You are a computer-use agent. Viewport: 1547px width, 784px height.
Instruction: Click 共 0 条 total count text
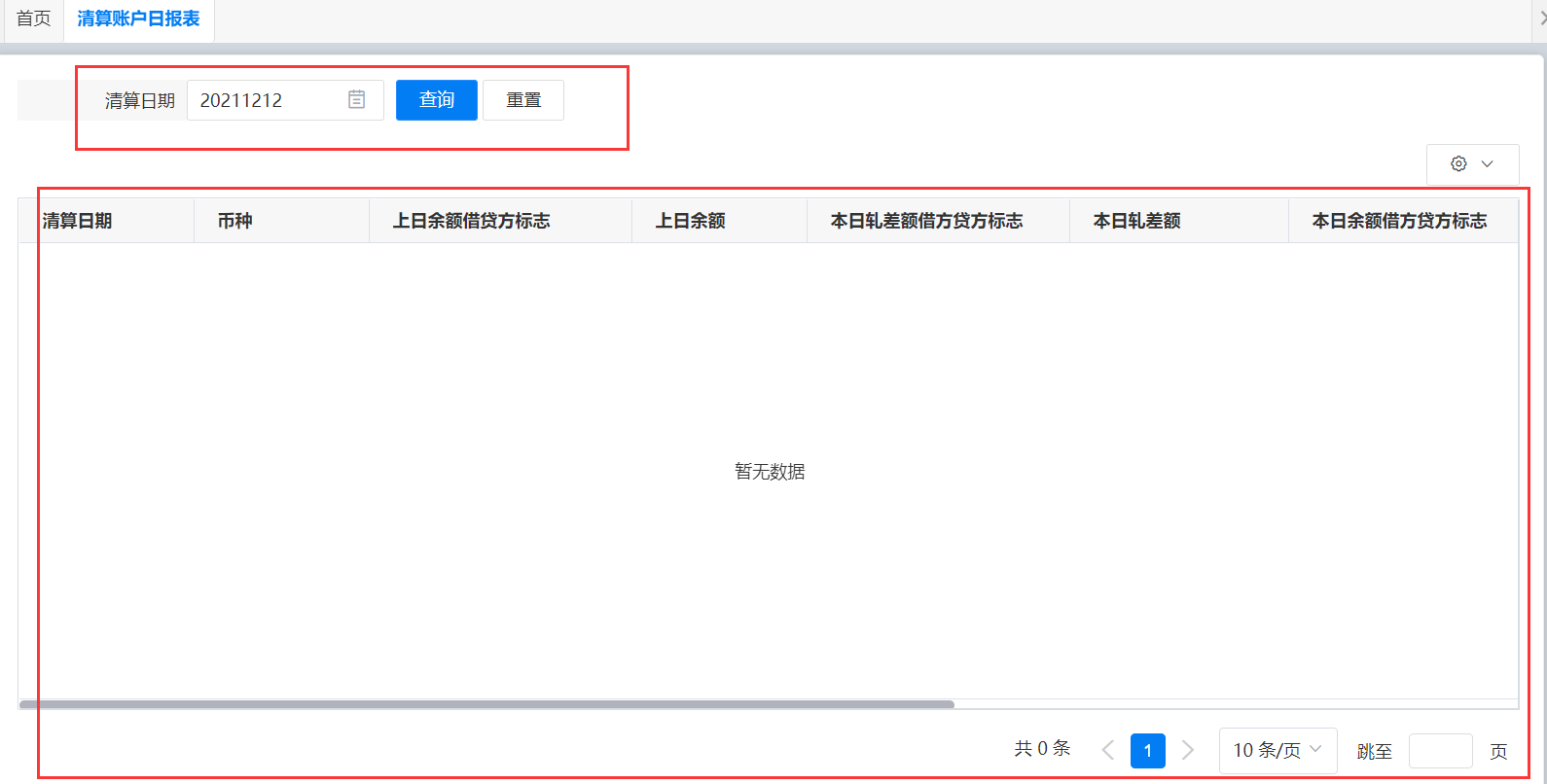(1042, 748)
